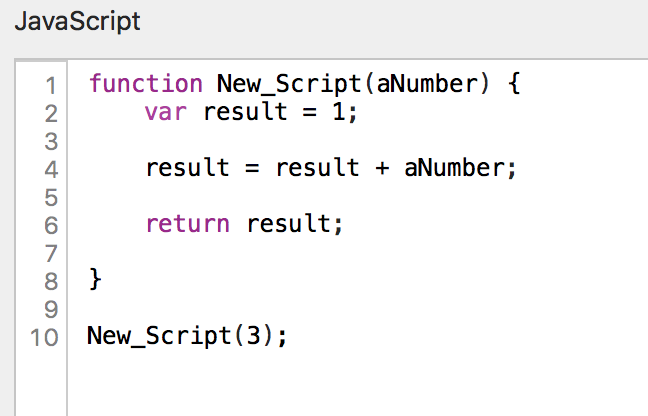
Task: Click the plus operator on line 4
Action: click(x=382, y=168)
